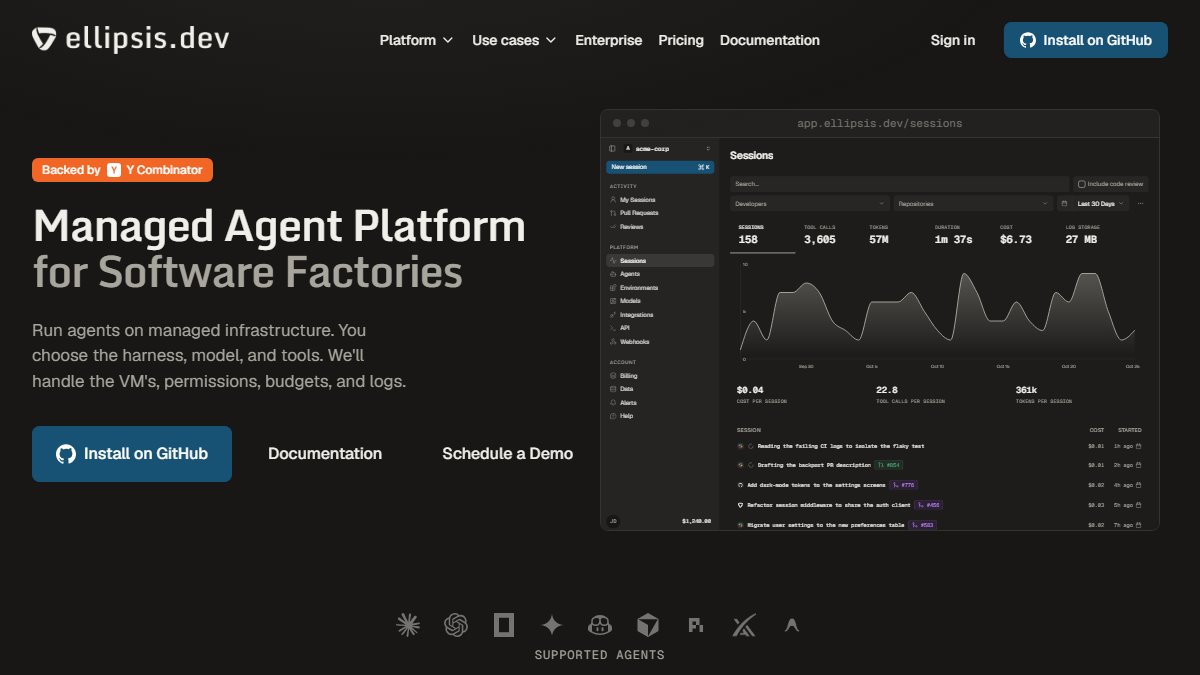Image resolution: width=1200 pixels, height=675 pixels.
Task: Expand the Platform menu
Action: (416, 40)
